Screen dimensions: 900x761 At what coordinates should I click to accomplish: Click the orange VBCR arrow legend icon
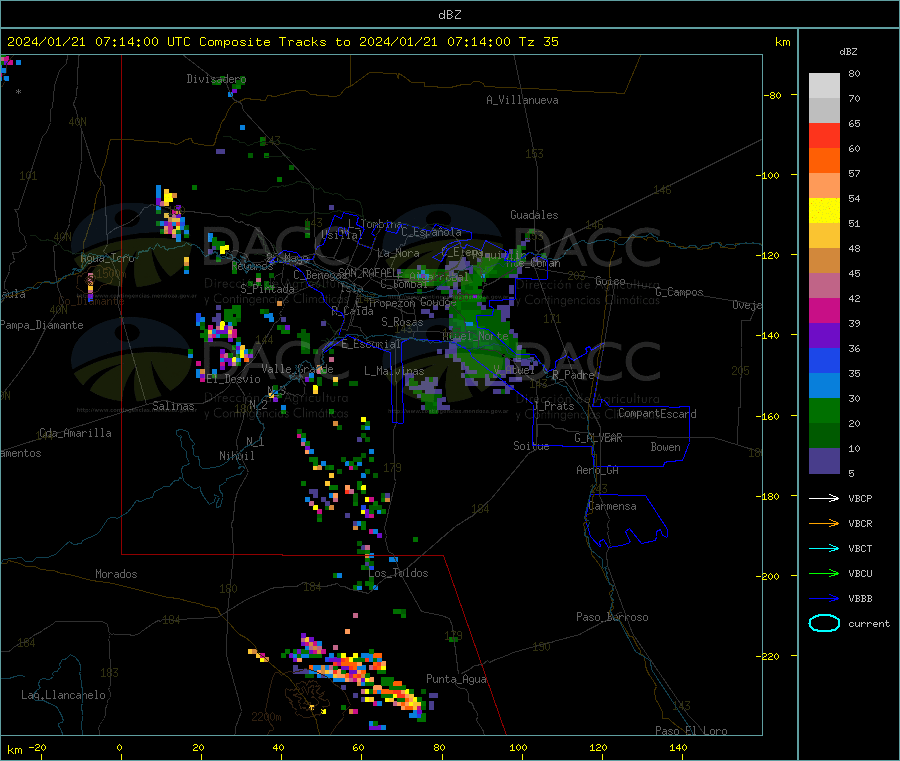(824, 523)
